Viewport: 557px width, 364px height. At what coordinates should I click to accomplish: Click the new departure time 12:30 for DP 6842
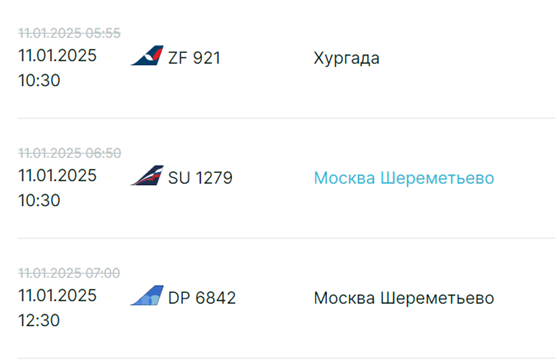pos(39,321)
